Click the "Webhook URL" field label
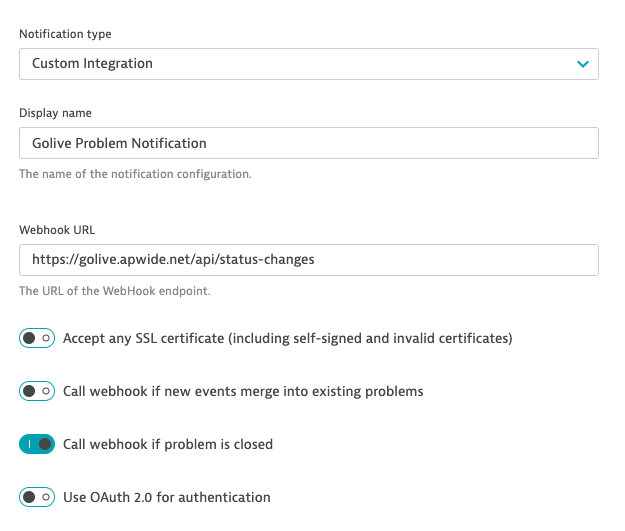The width and height of the screenshot is (625, 531). pyautogui.click(x=57, y=229)
